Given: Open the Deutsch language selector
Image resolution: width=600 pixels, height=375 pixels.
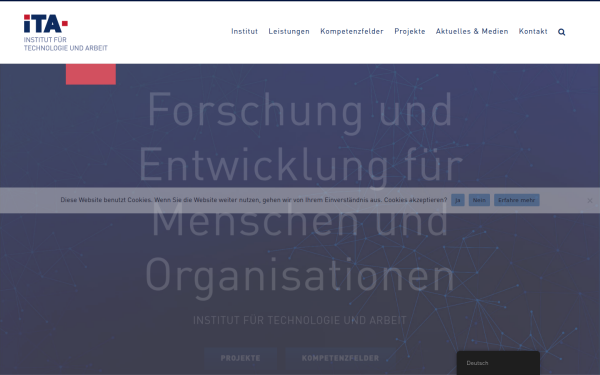Looking at the screenshot, I should [x=498, y=363].
